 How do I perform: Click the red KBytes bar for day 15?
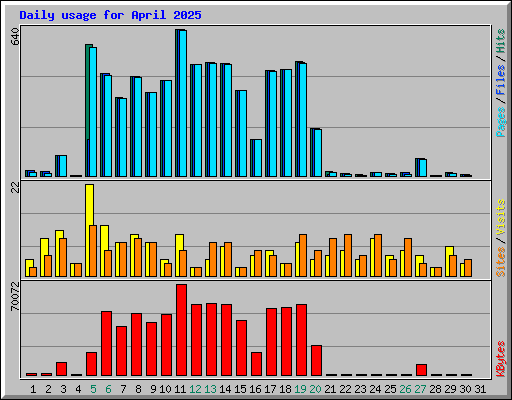242,348
